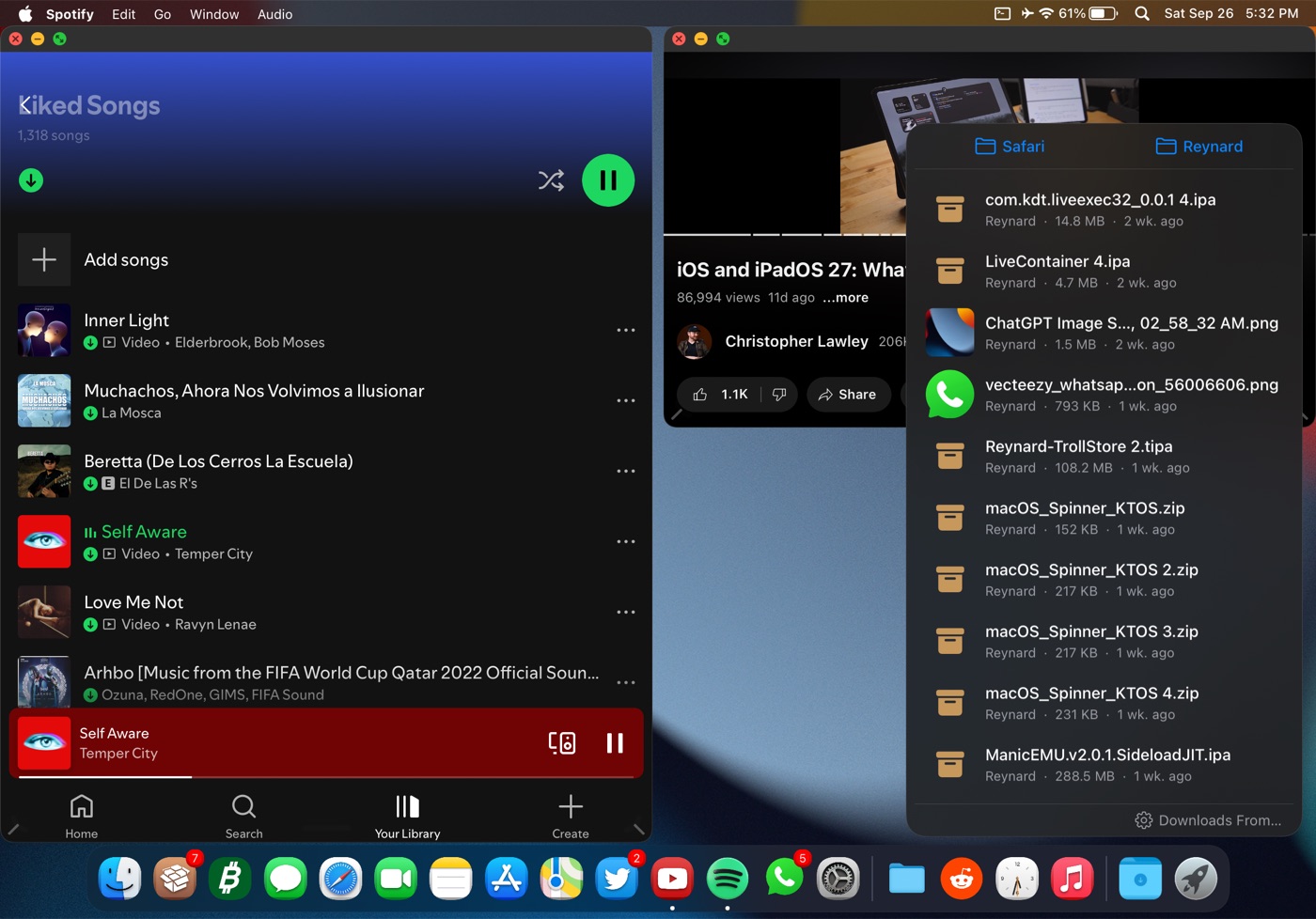Select the Beretta album cover thumbnail
The image size is (1316, 919).
44,471
